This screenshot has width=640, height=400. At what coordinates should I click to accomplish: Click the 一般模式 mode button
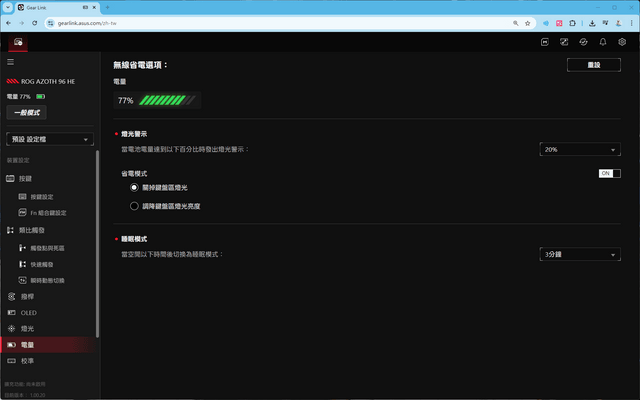point(27,113)
